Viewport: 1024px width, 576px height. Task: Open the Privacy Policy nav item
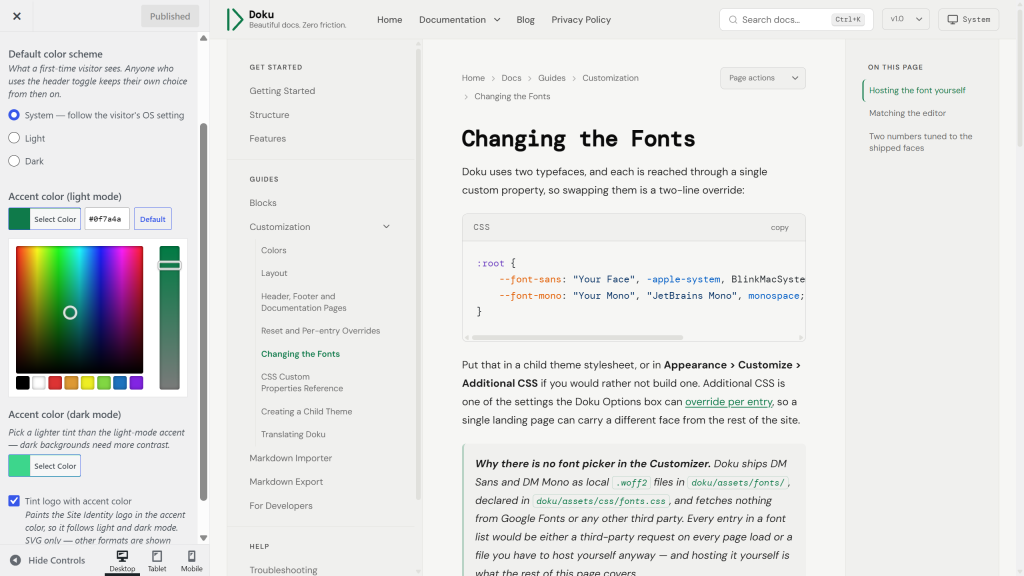(581, 20)
